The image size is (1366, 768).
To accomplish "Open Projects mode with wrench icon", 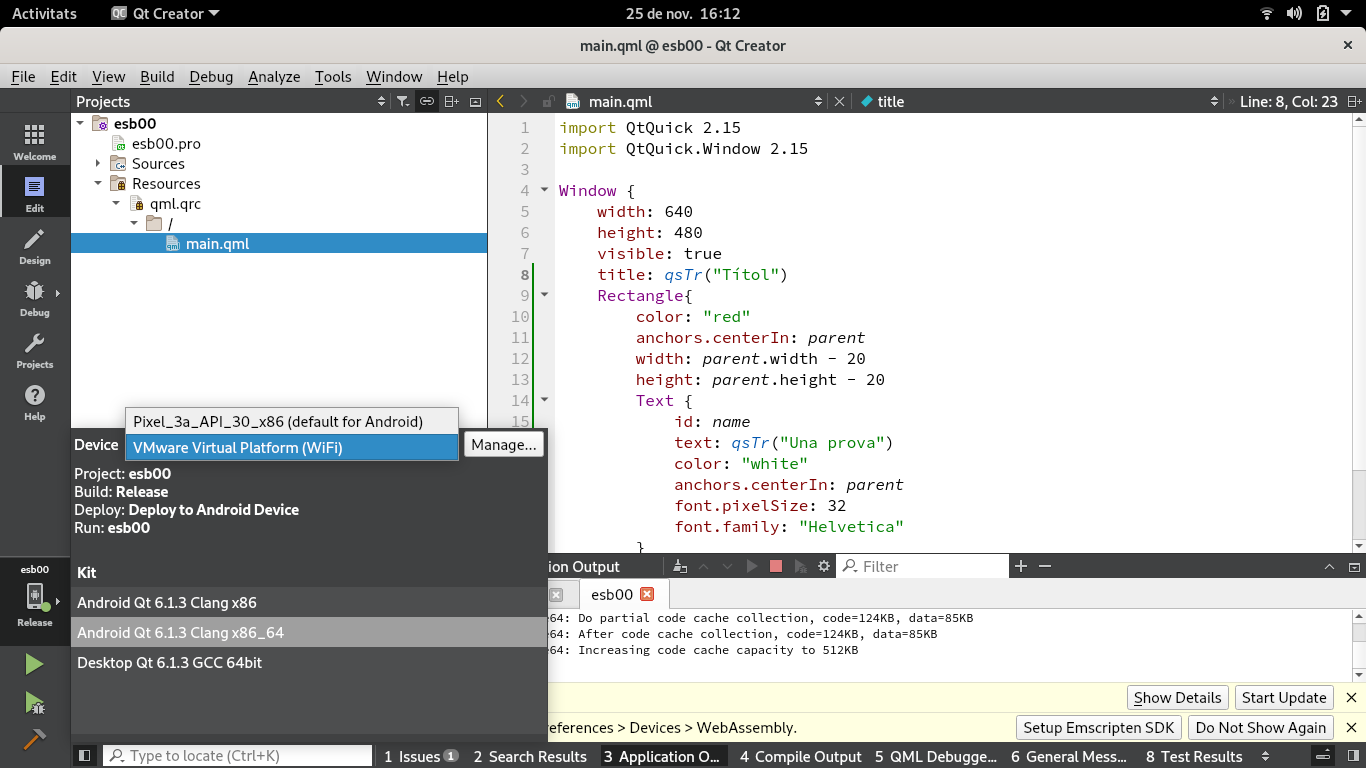I will click(x=35, y=349).
